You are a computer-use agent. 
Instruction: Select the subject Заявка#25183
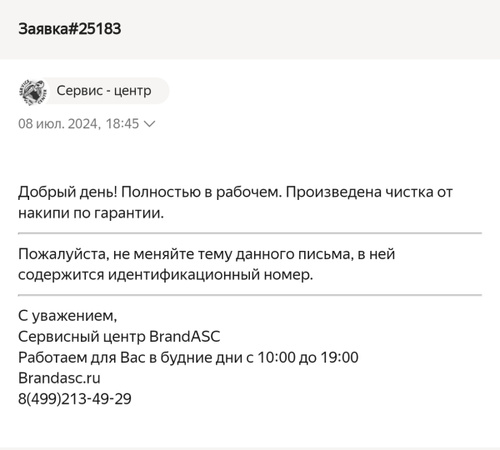[70, 29]
